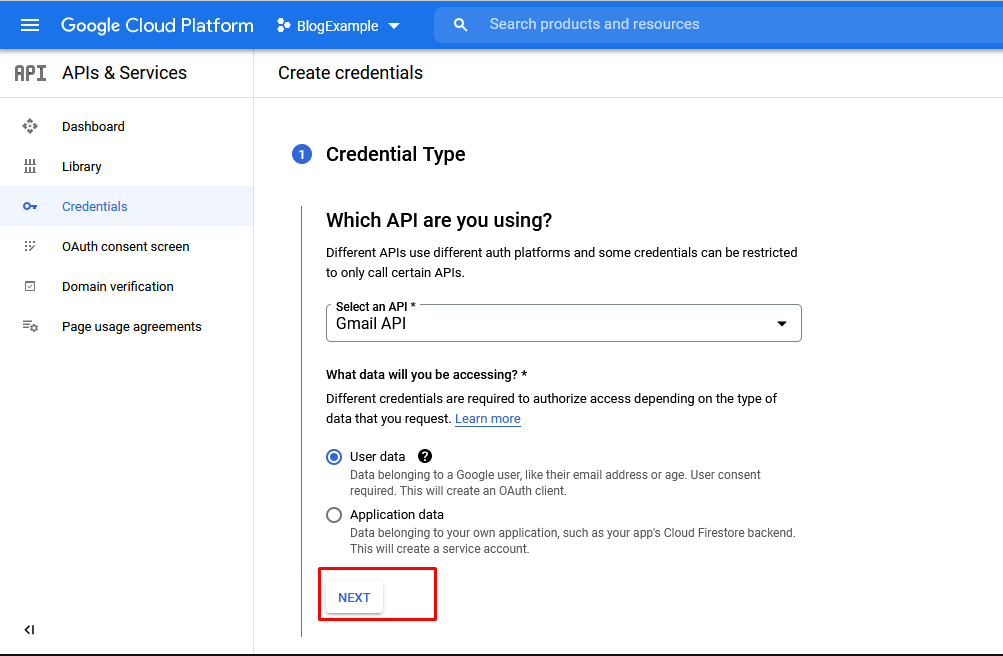
Task: Click the Domain verification checkbox icon
Action: 30,286
